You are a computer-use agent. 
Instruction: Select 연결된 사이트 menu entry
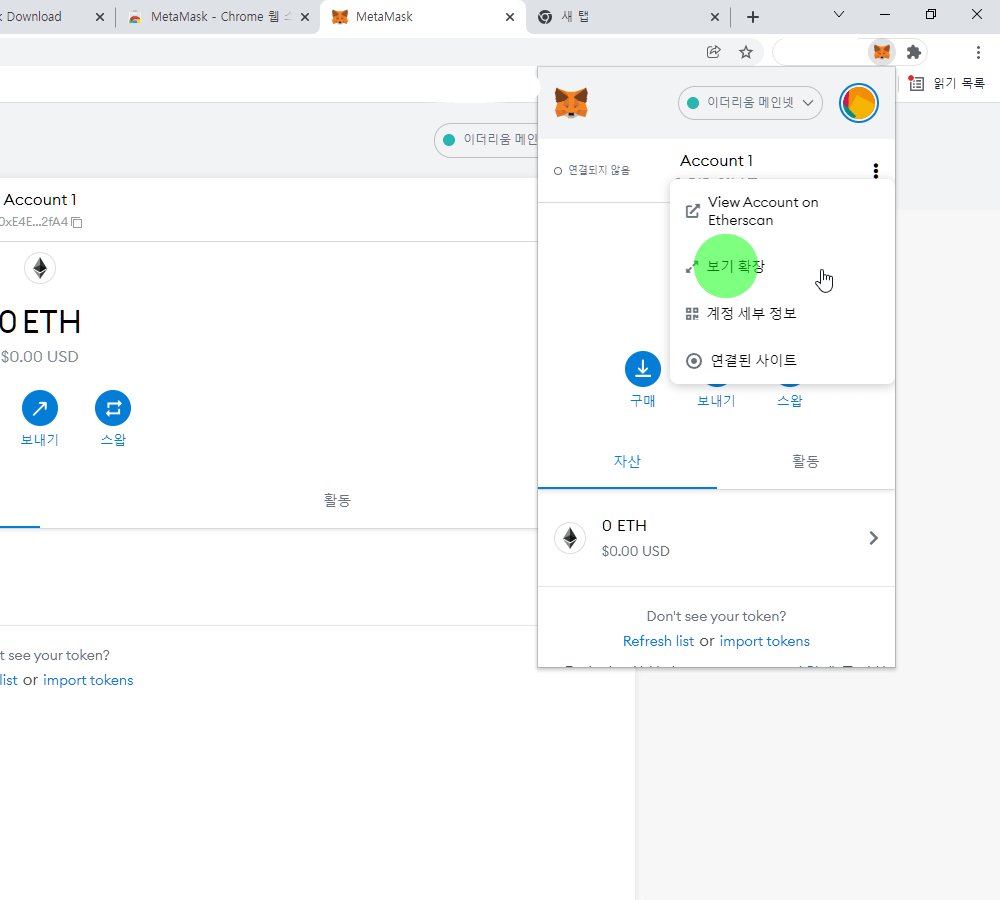coord(753,360)
